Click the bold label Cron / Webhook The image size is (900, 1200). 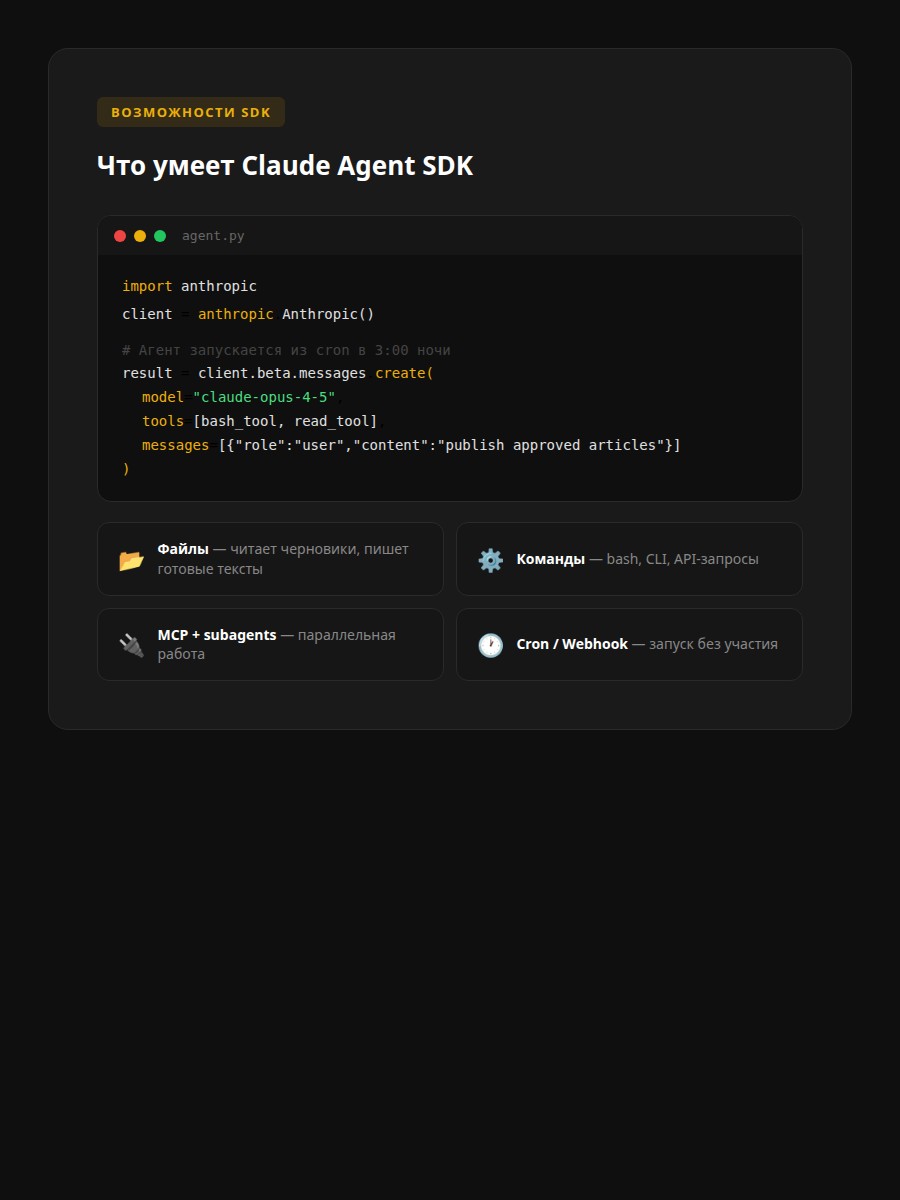click(572, 644)
